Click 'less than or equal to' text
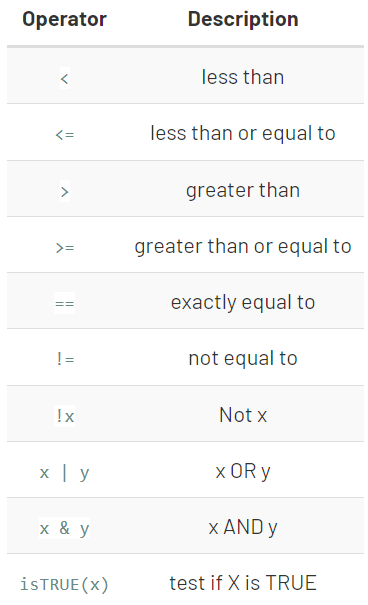 243,134
